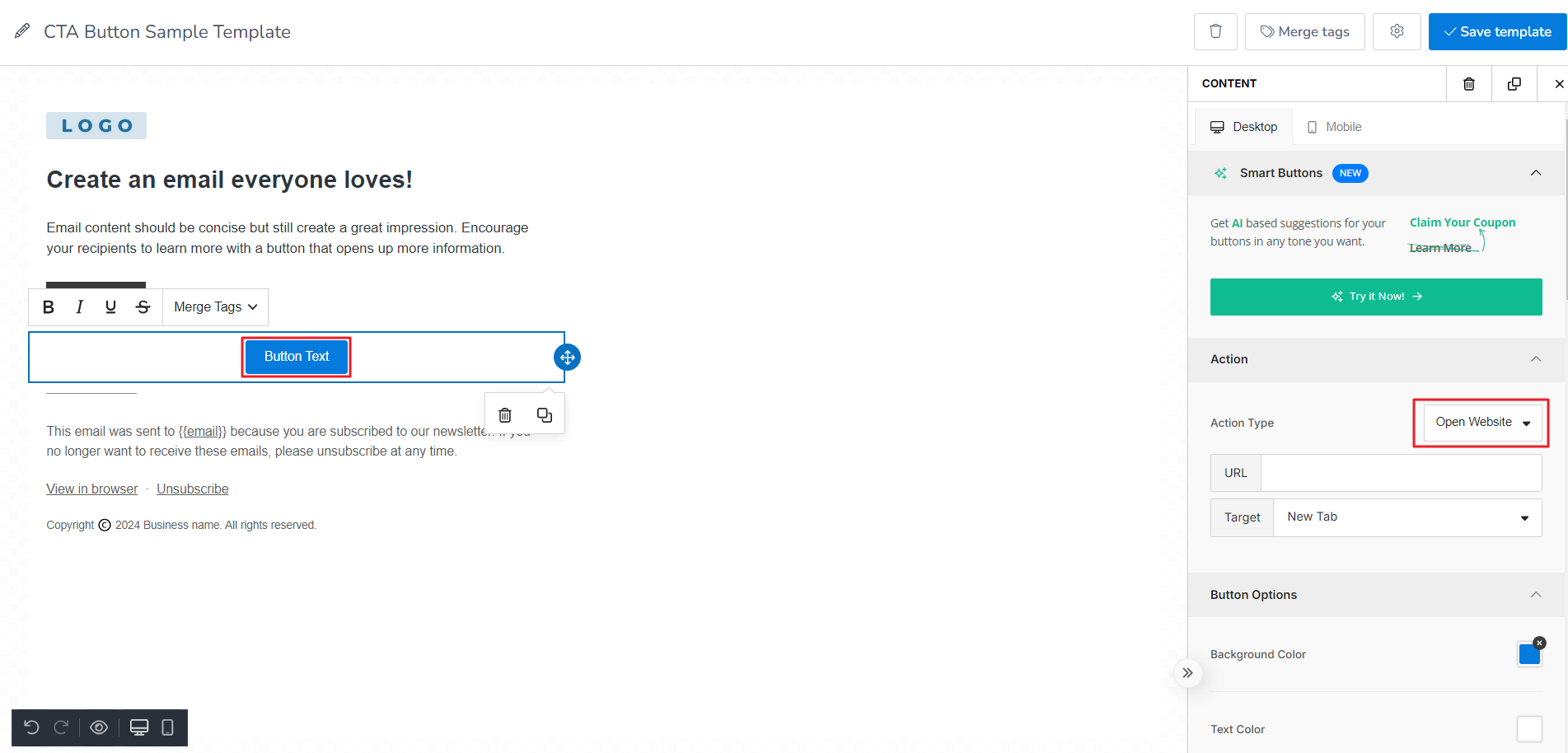The height and width of the screenshot is (753, 1568).
Task: Open the email preview eye icon
Action: (x=99, y=727)
